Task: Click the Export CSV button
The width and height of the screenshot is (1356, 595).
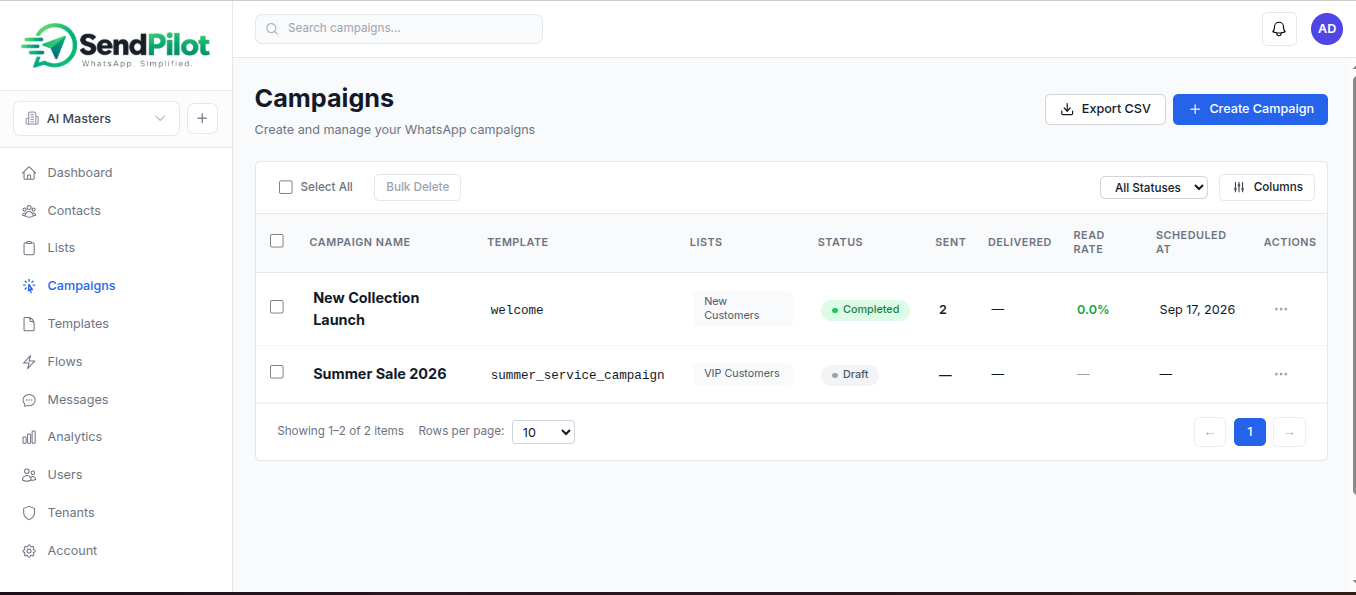Action: [1105, 109]
